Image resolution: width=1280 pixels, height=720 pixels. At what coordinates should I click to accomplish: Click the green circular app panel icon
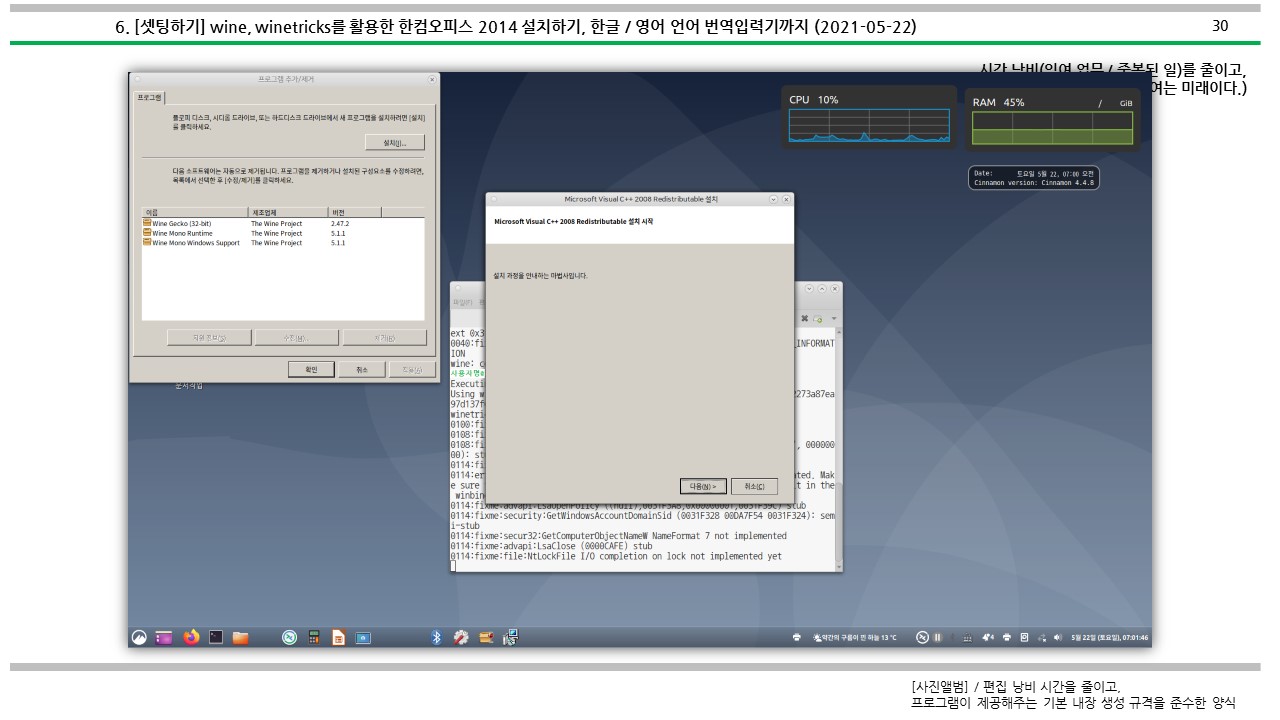pos(289,637)
